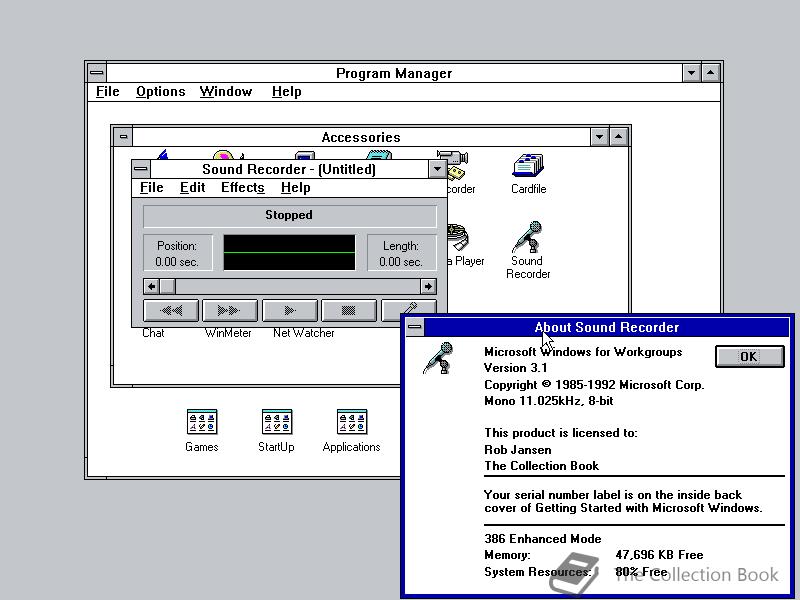Open Program Manager Options menu
The height and width of the screenshot is (600, 800).
160,92
